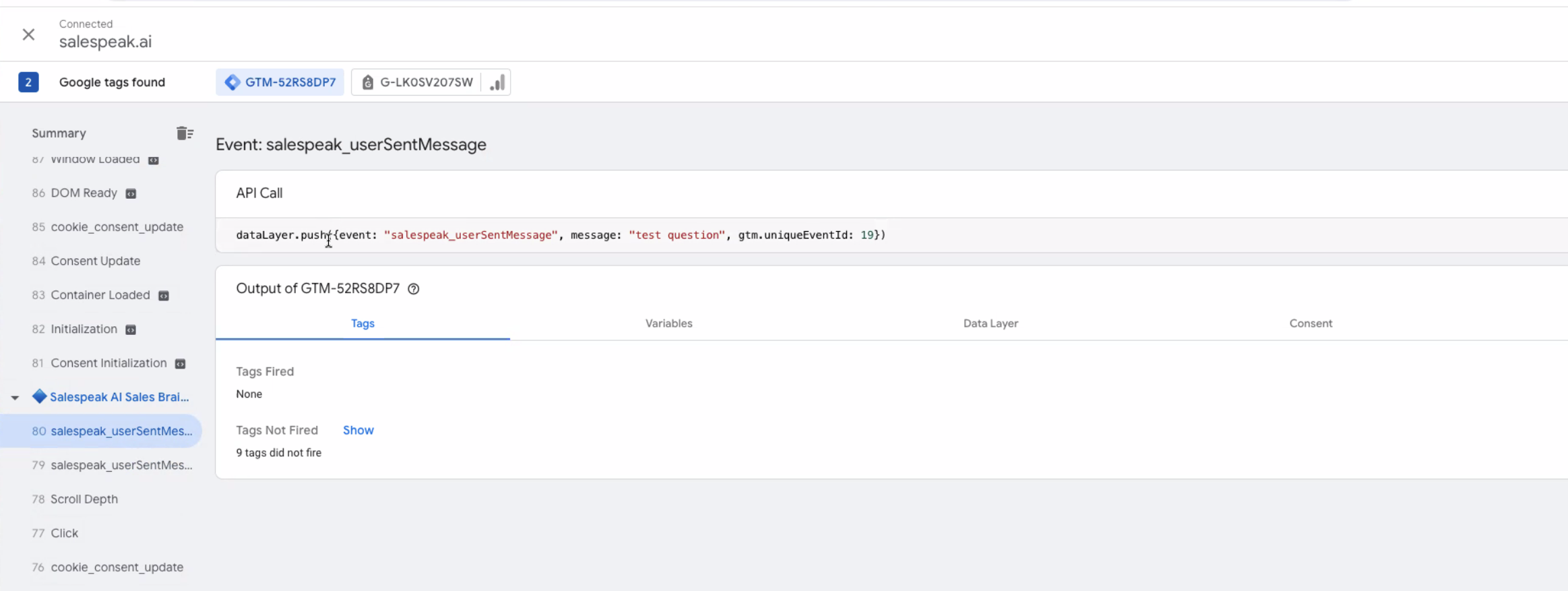
Task: Switch to the Tags tab
Action: (x=363, y=323)
